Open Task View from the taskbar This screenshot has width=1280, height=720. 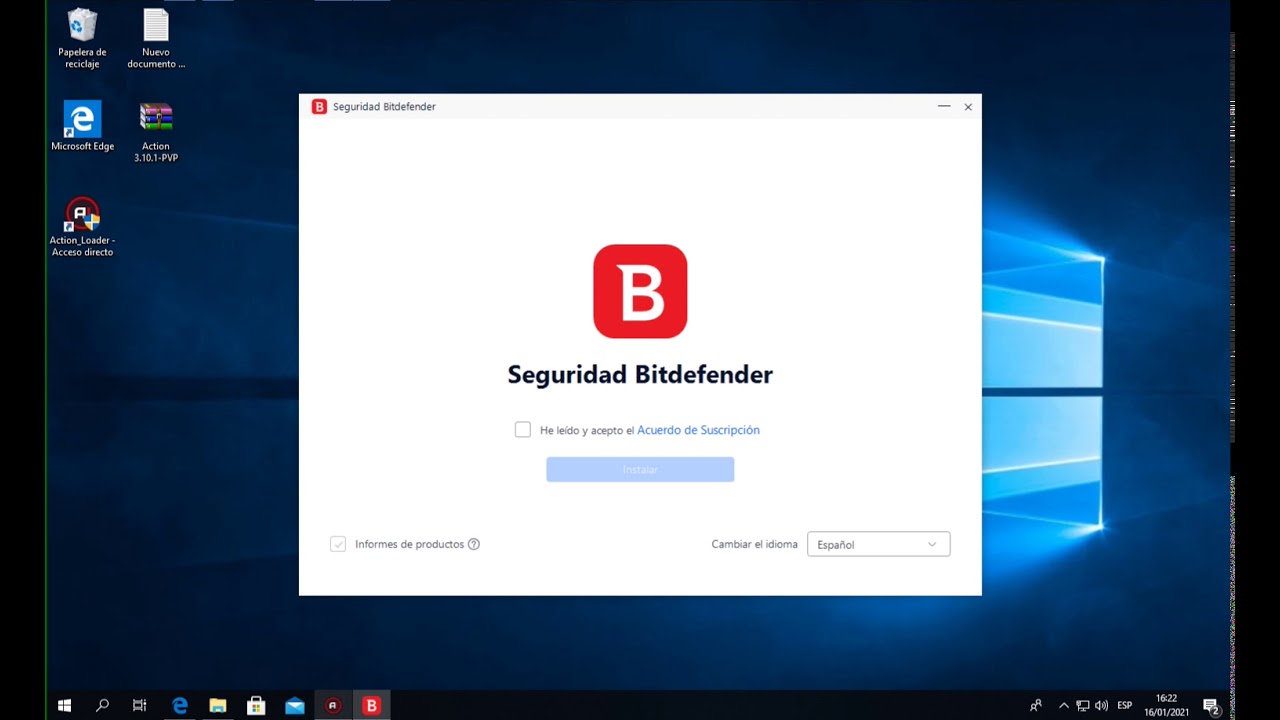pyautogui.click(x=140, y=705)
